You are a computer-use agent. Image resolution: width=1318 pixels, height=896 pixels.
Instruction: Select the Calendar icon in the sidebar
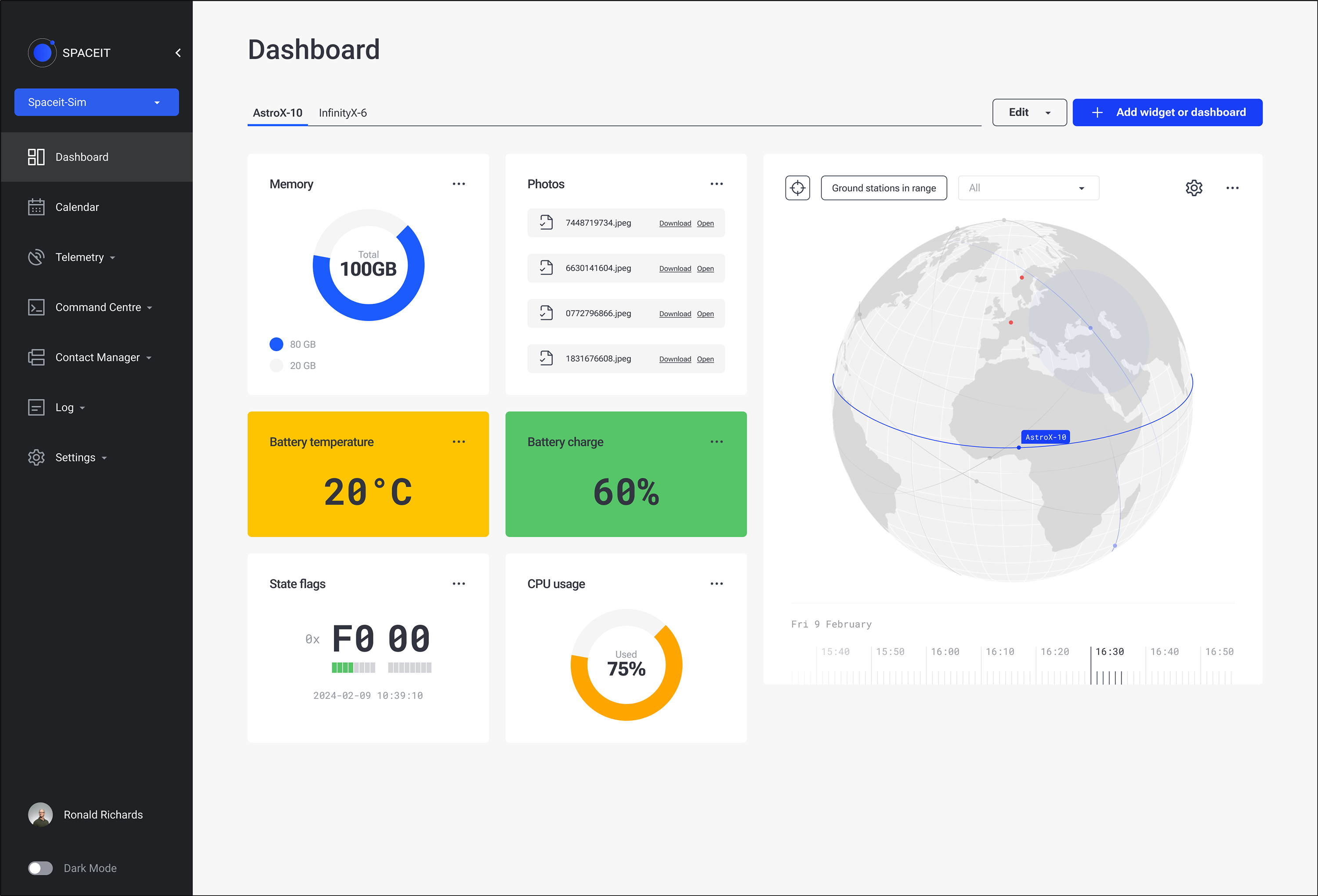(x=36, y=207)
